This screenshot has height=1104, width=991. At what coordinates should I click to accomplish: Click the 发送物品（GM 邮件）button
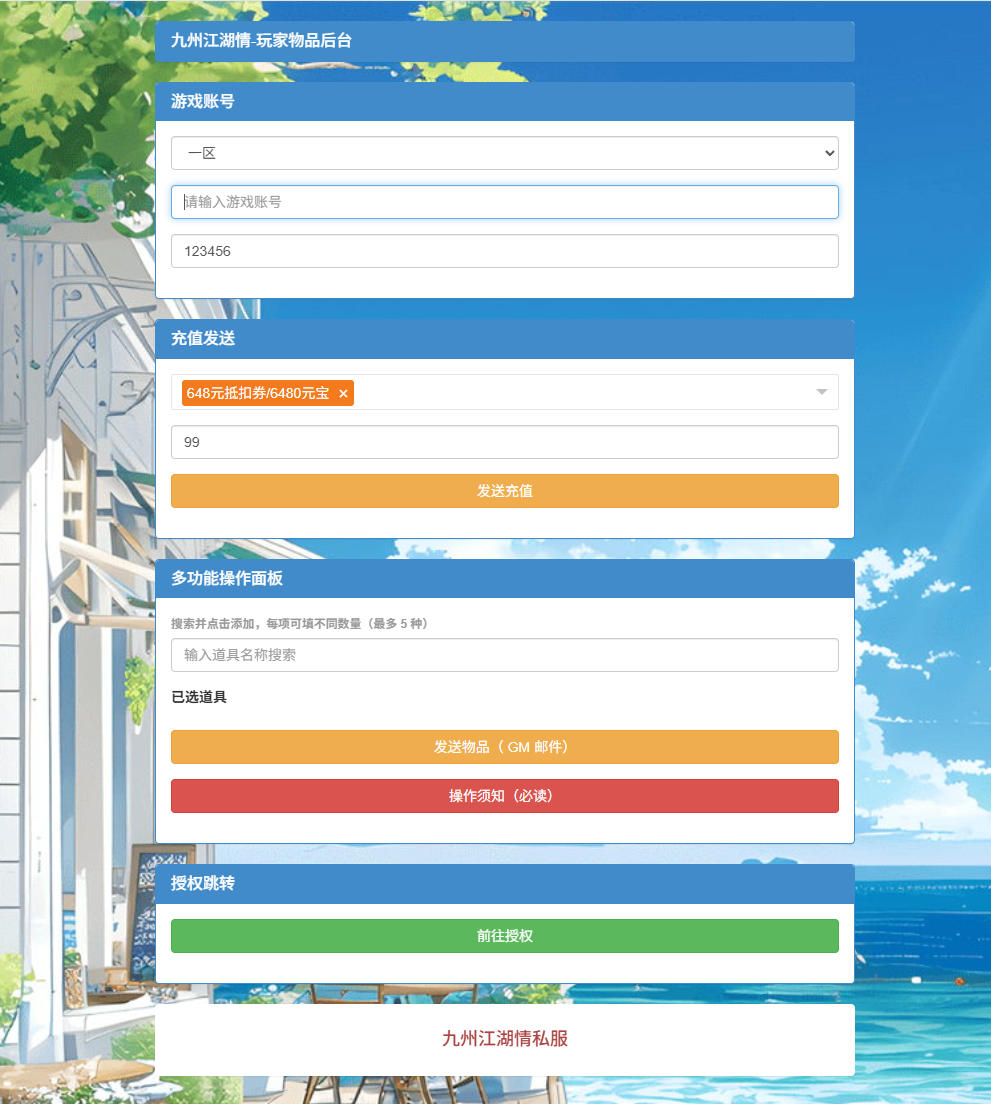505,747
